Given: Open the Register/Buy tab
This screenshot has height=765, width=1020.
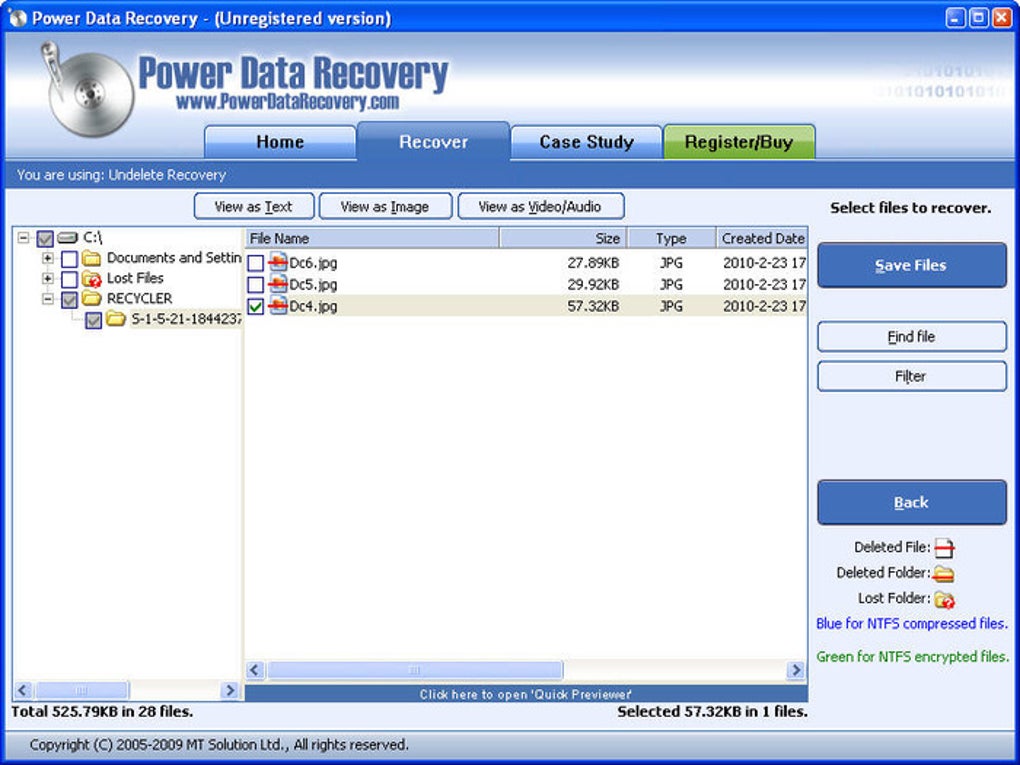Looking at the screenshot, I should coord(739,142).
